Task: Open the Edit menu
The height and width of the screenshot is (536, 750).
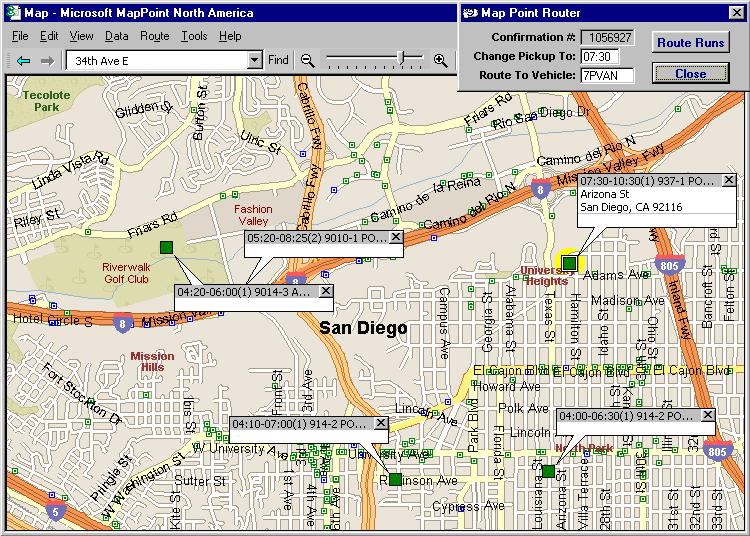Action: pyautogui.click(x=49, y=36)
